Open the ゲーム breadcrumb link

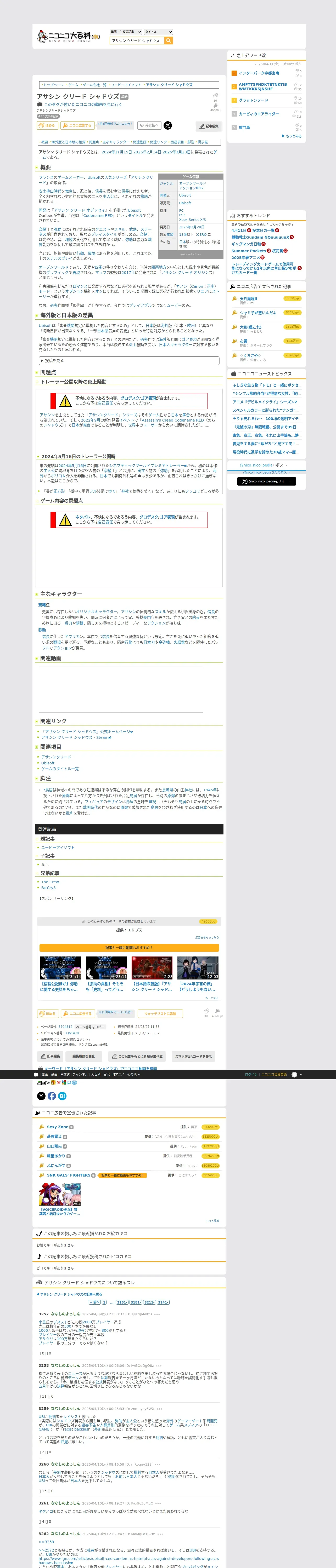(73, 85)
